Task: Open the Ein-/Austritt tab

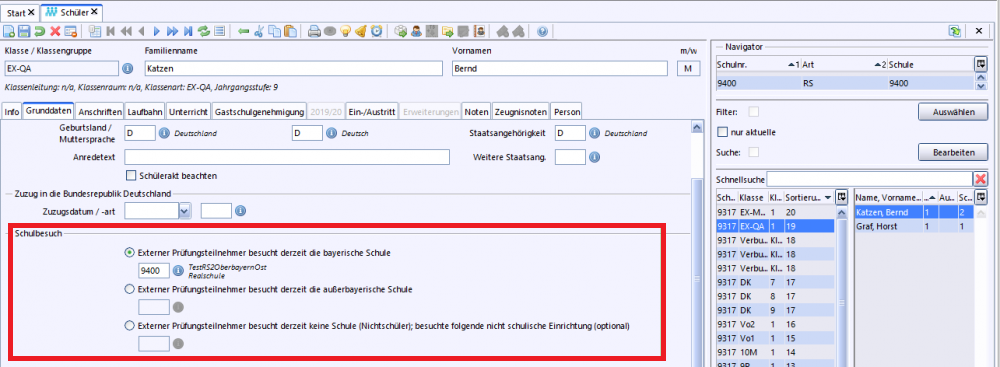Action: [372, 112]
